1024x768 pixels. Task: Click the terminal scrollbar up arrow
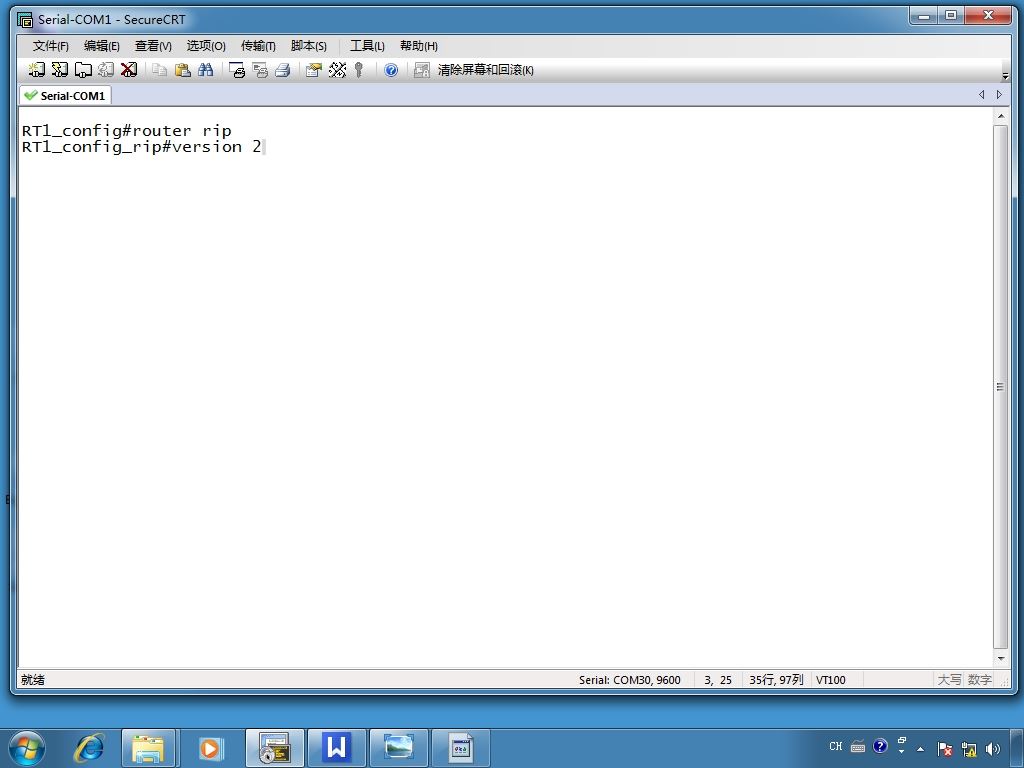(x=1000, y=116)
